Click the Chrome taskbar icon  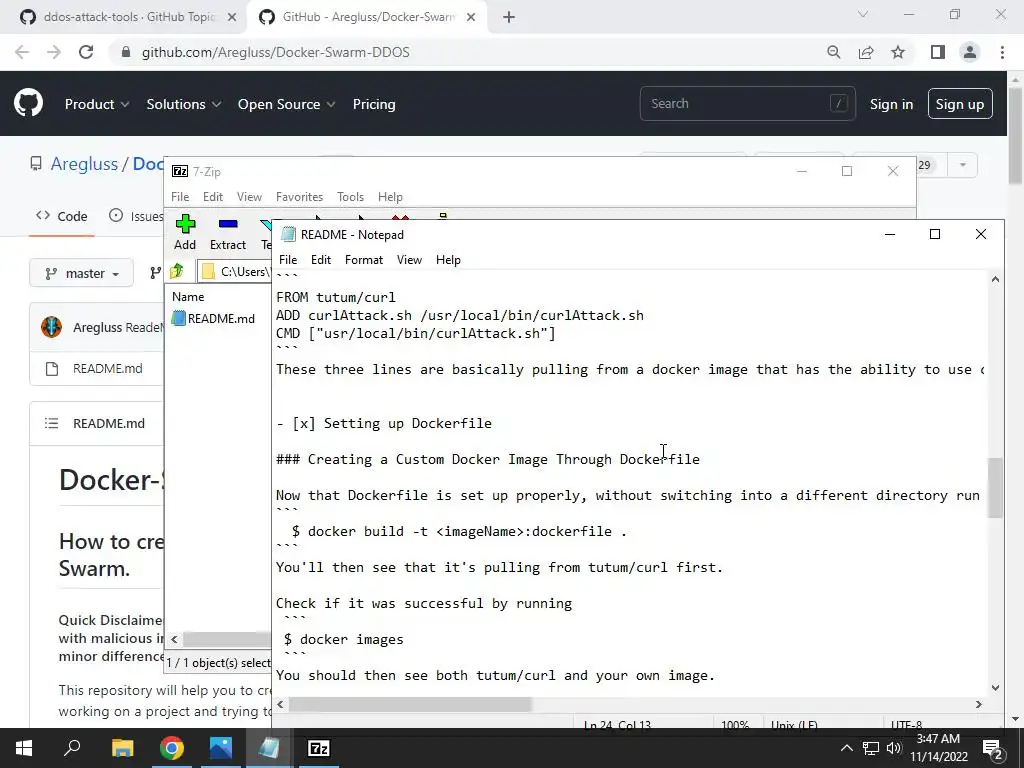[172, 748]
